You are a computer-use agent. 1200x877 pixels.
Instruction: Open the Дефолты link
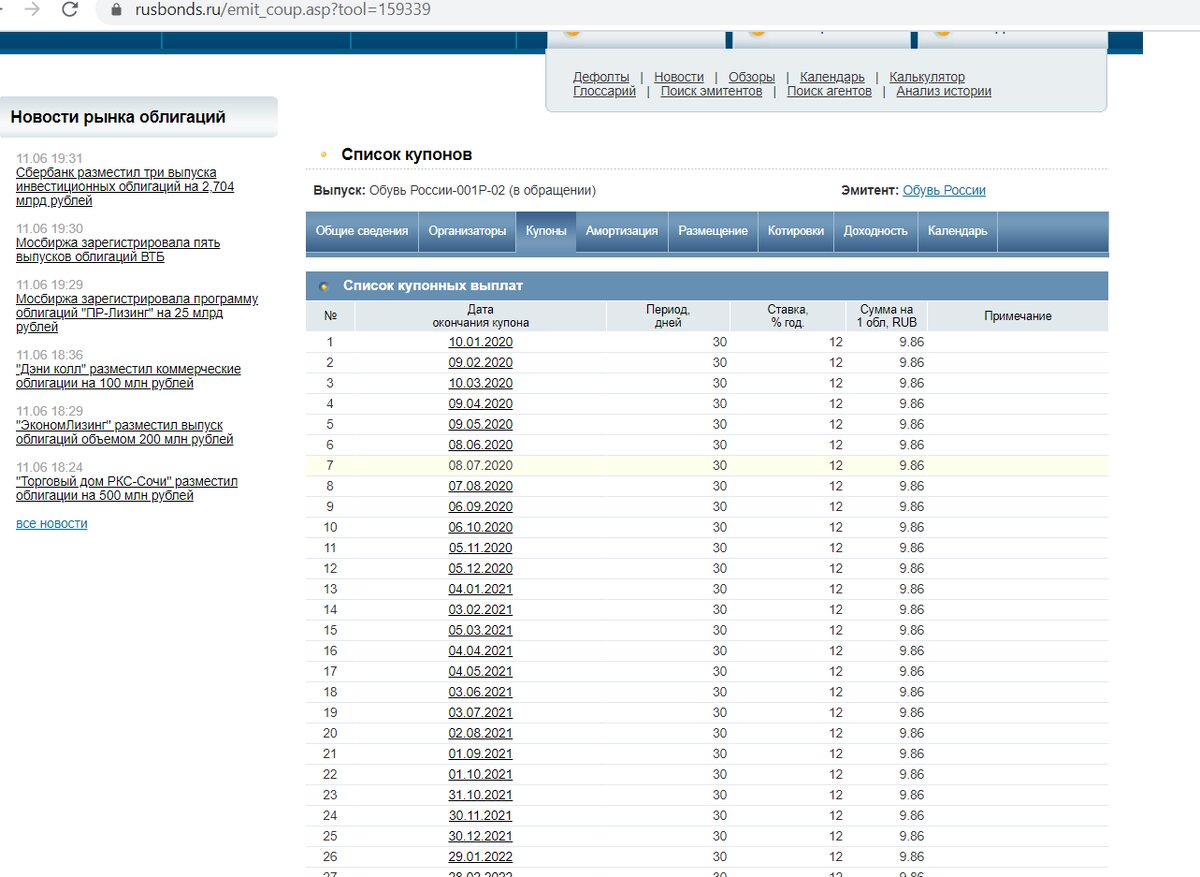tap(601, 77)
